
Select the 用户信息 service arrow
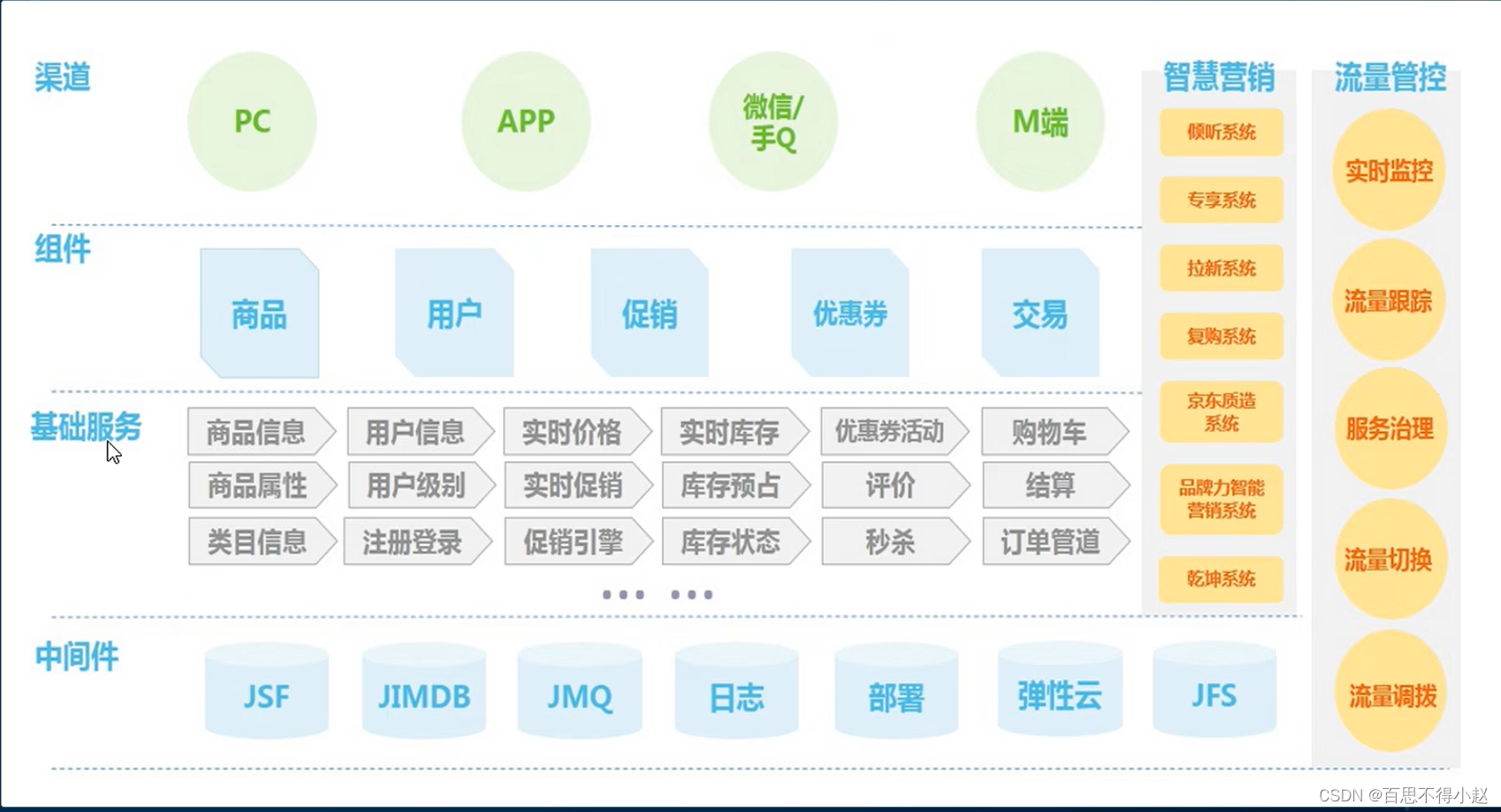point(421,432)
